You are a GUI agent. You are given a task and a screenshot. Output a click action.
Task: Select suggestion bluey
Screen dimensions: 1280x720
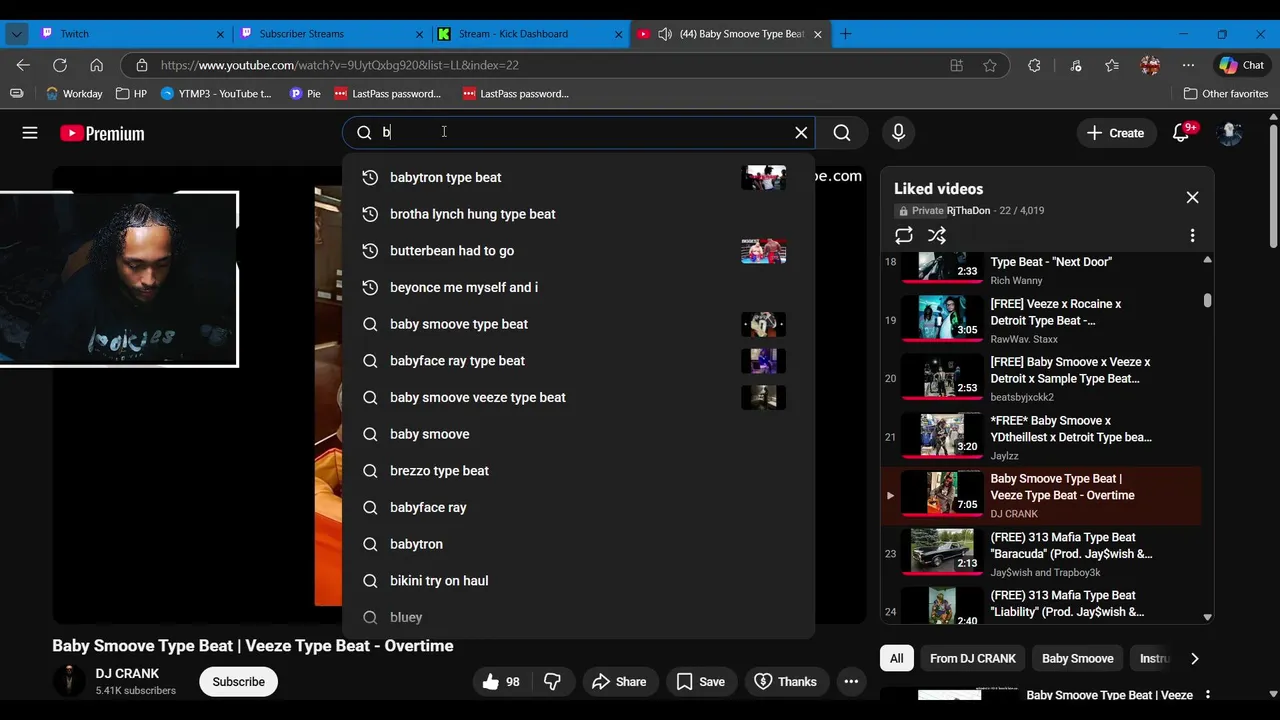coord(578,617)
